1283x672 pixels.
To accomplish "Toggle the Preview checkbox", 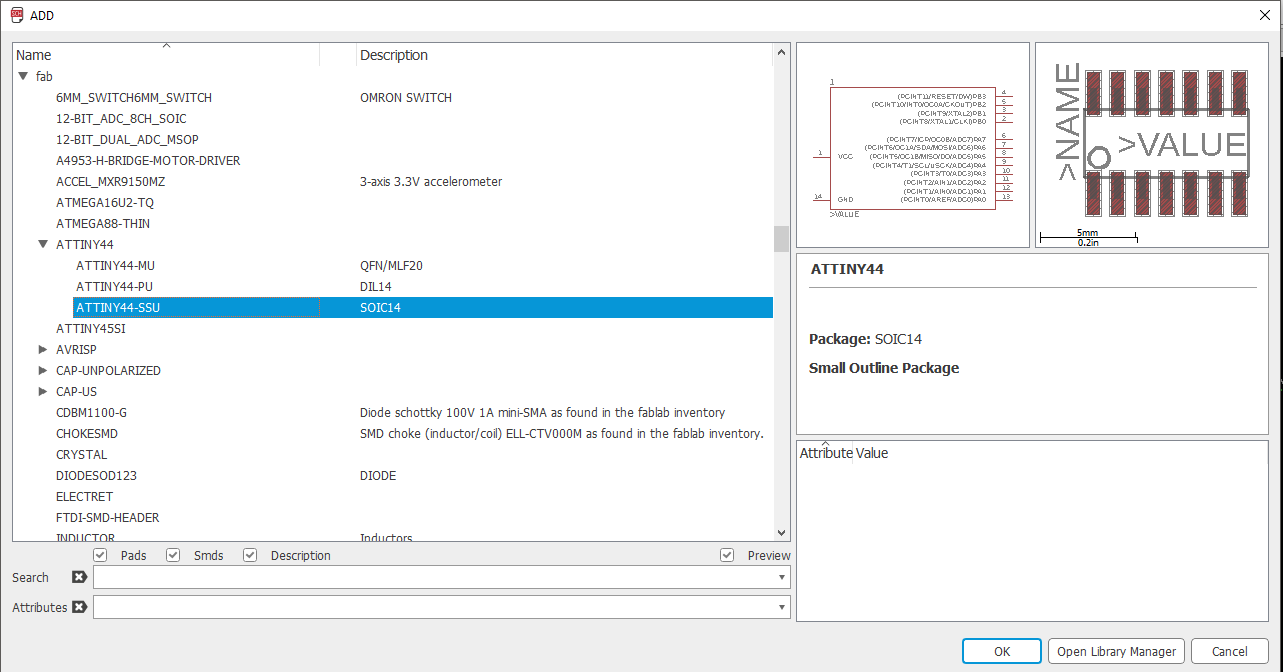I will pos(727,555).
